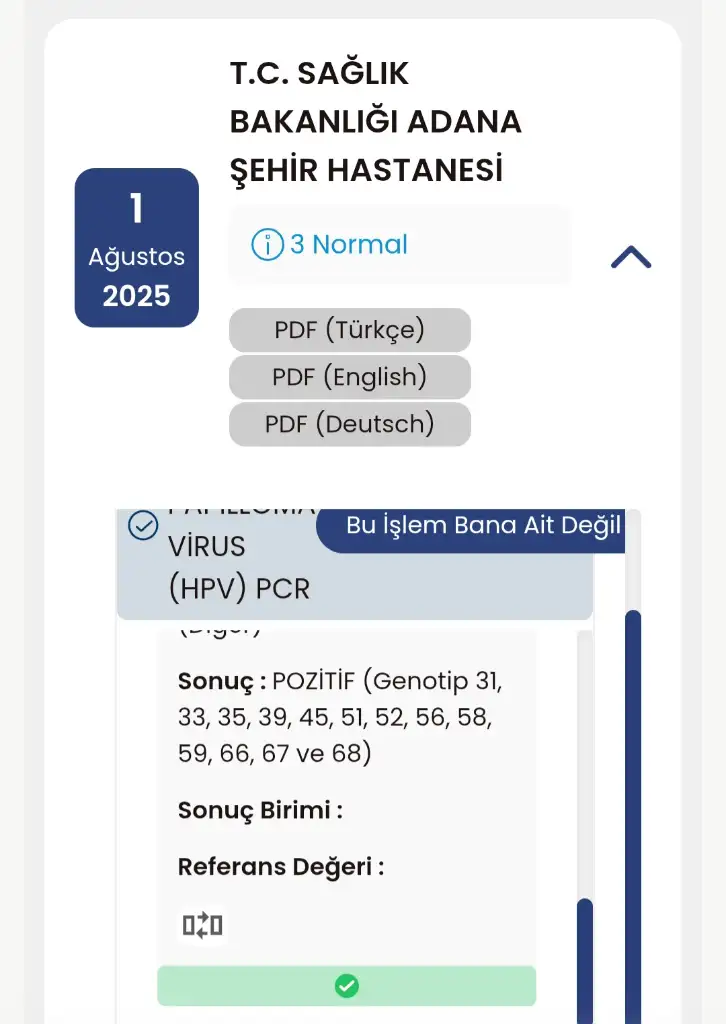Click the circled checkmark next to HPV PCR
The height and width of the screenshot is (1024, 726).
pos(144,525)
